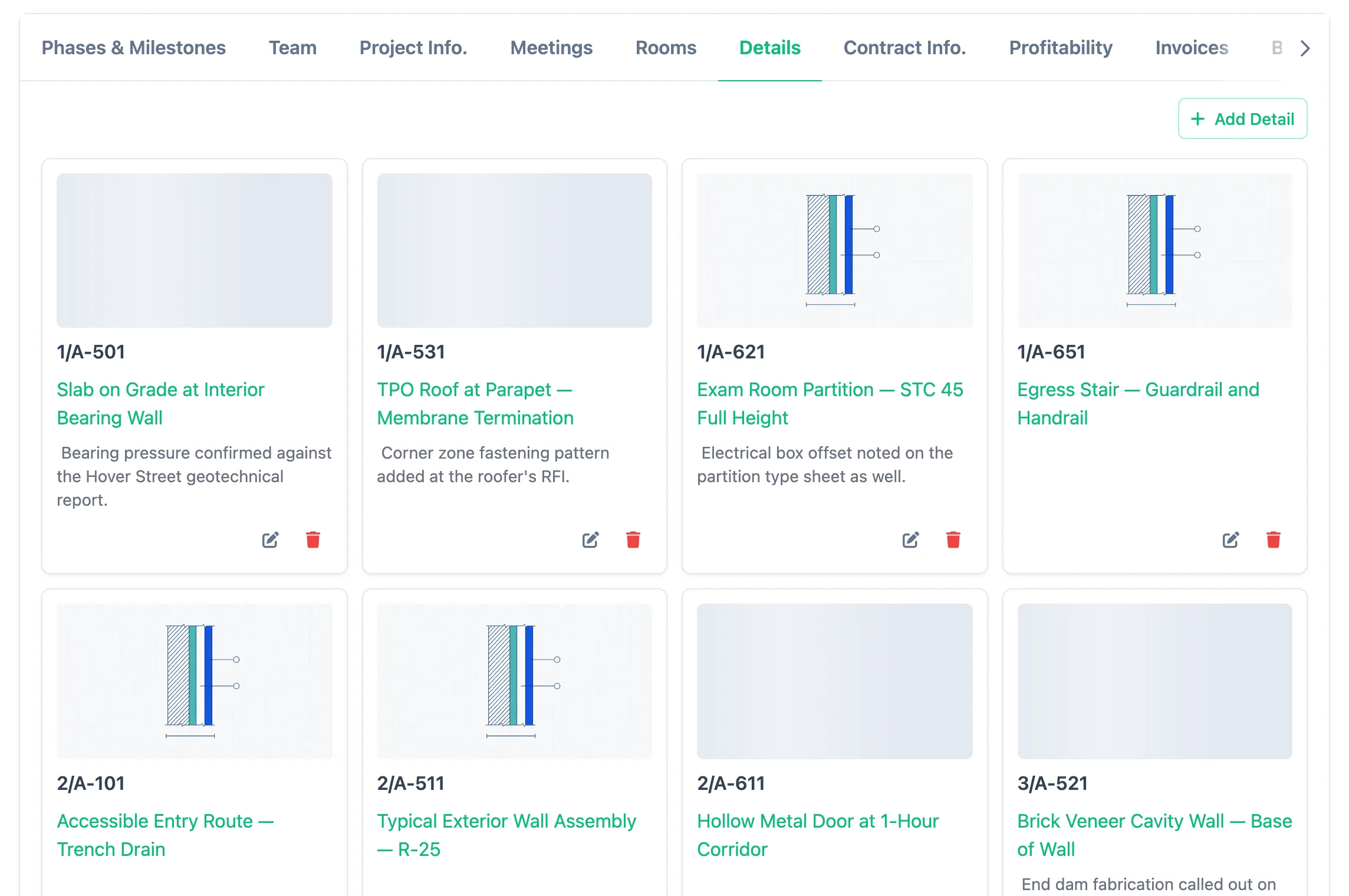
Task: Switch to the Phases & Milestones tab
Action: (134, 48)
